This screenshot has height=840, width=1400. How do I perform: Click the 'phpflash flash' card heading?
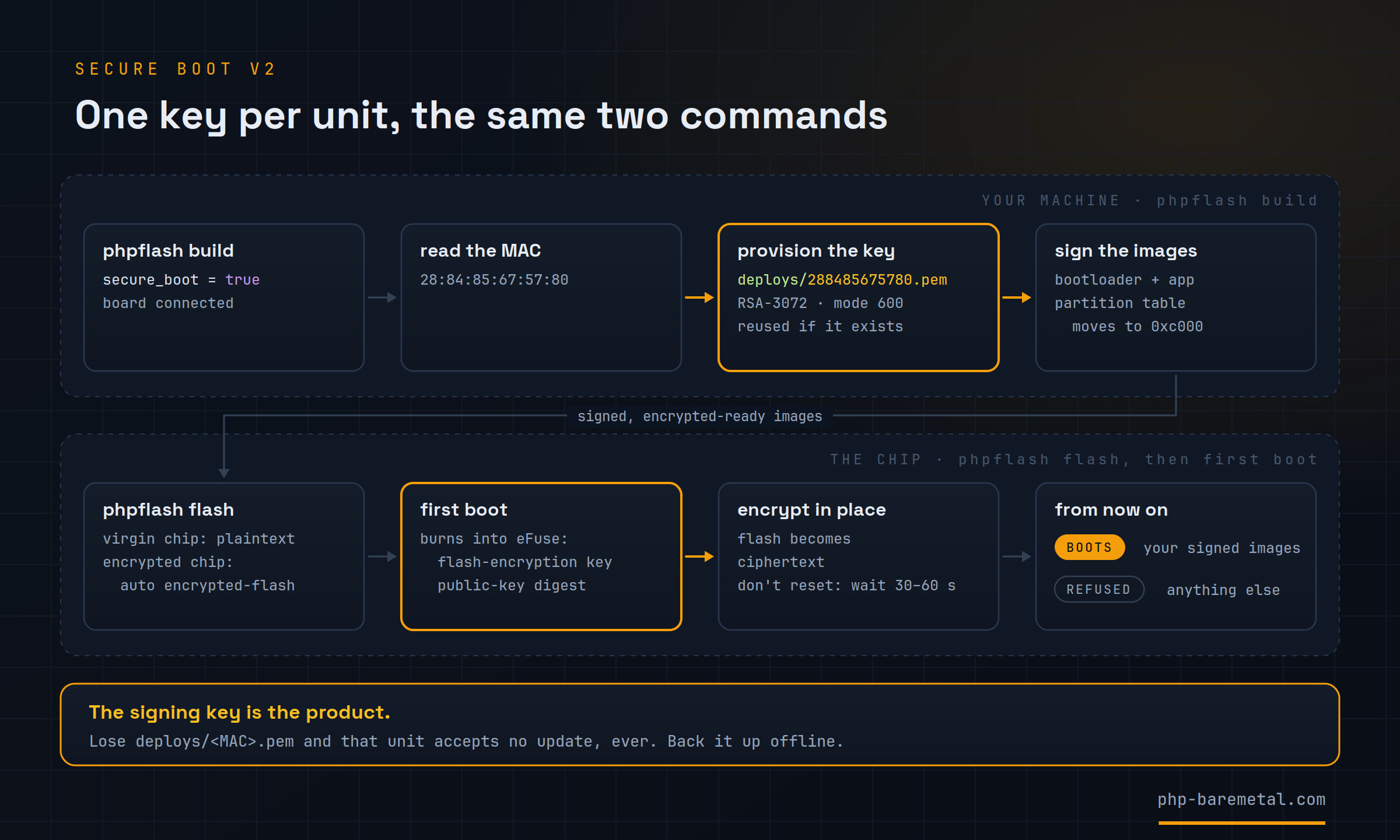[x=168, y=510]
